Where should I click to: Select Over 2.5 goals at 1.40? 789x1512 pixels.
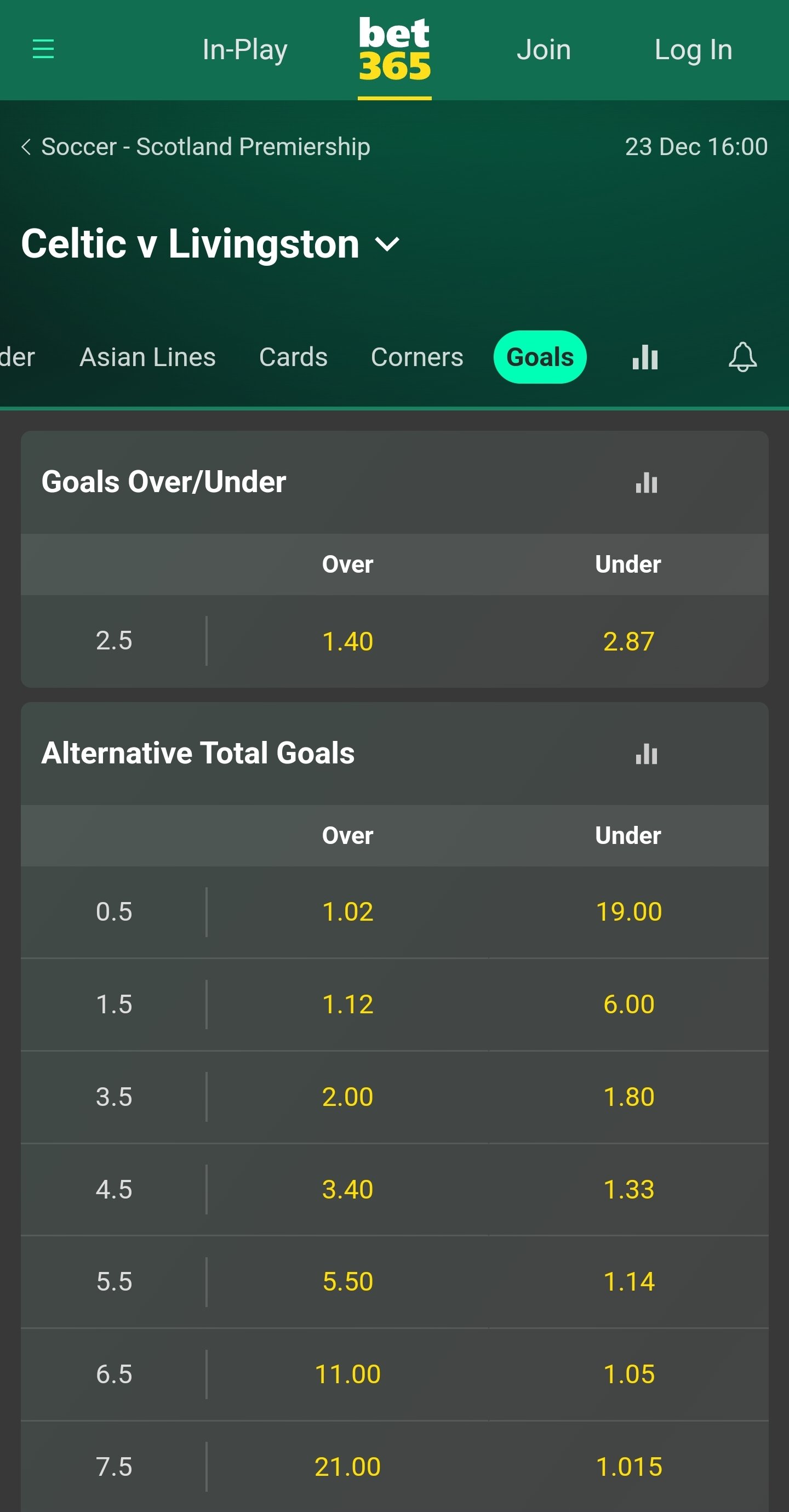(x=347, y=641)
